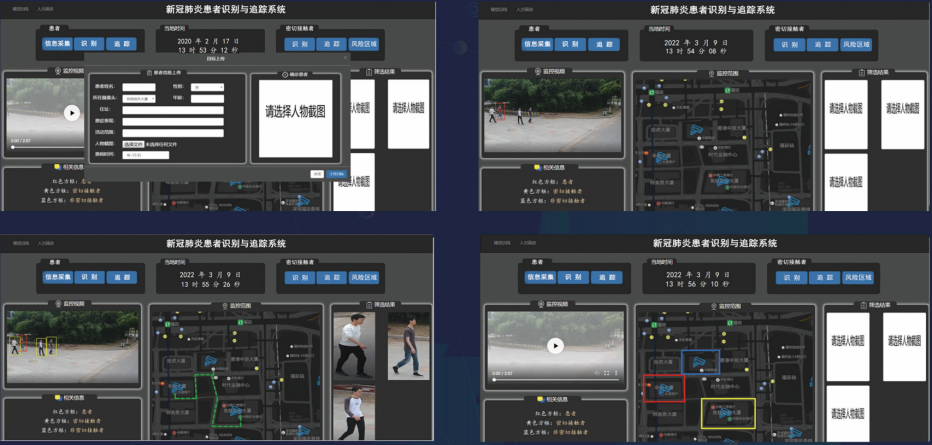Play video in the top-left monitoring panel

coord(71,113)
